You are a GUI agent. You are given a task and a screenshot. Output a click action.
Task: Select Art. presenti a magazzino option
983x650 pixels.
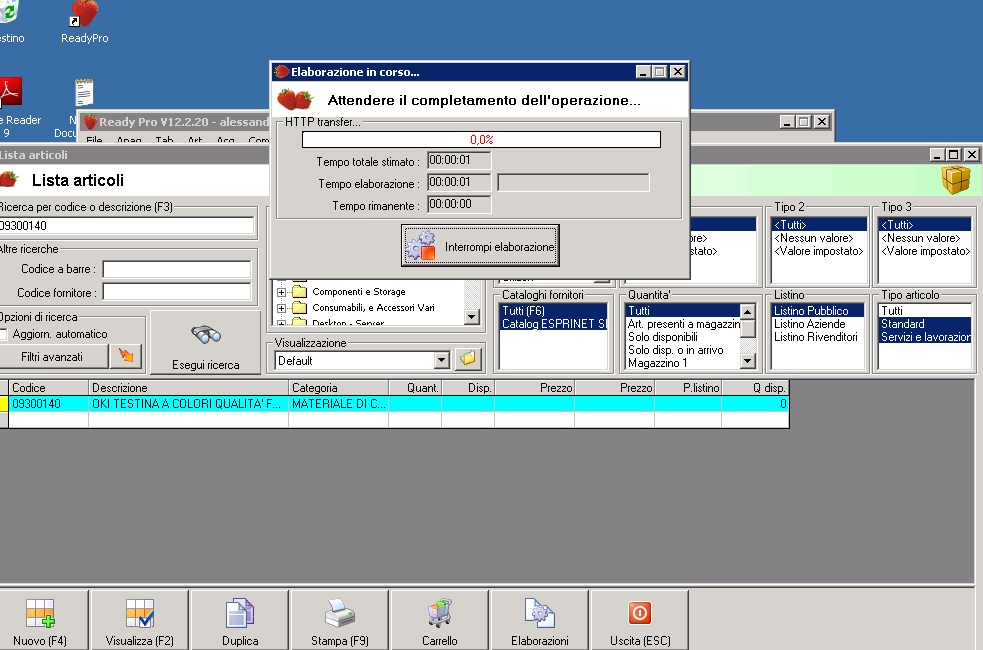tap(683, 323)
